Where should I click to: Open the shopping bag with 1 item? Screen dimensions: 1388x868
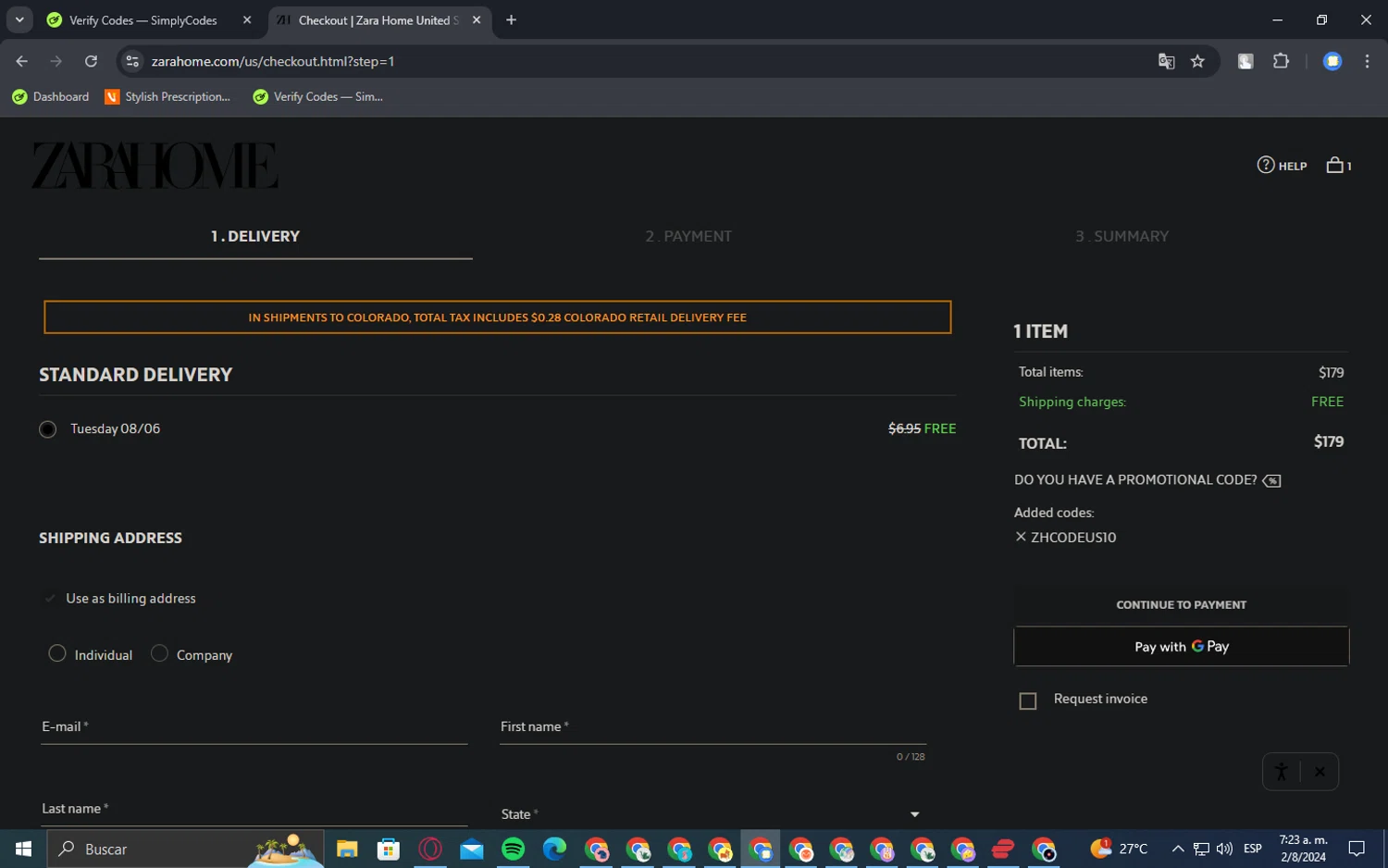(1338, 166)
